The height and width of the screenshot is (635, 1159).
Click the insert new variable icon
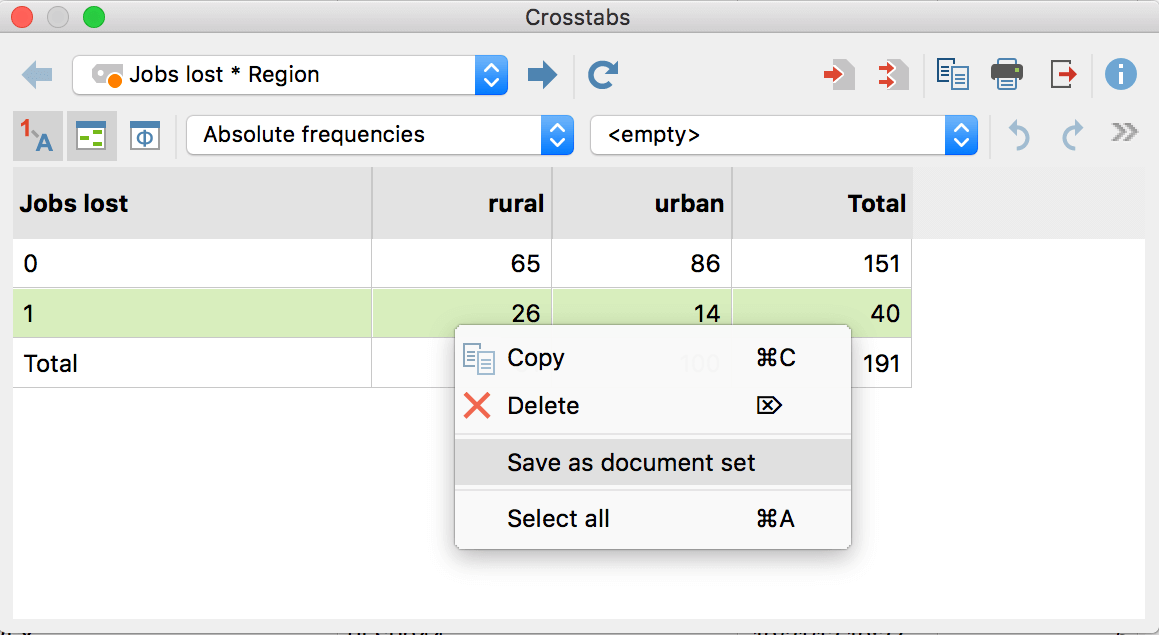[839, 75]
